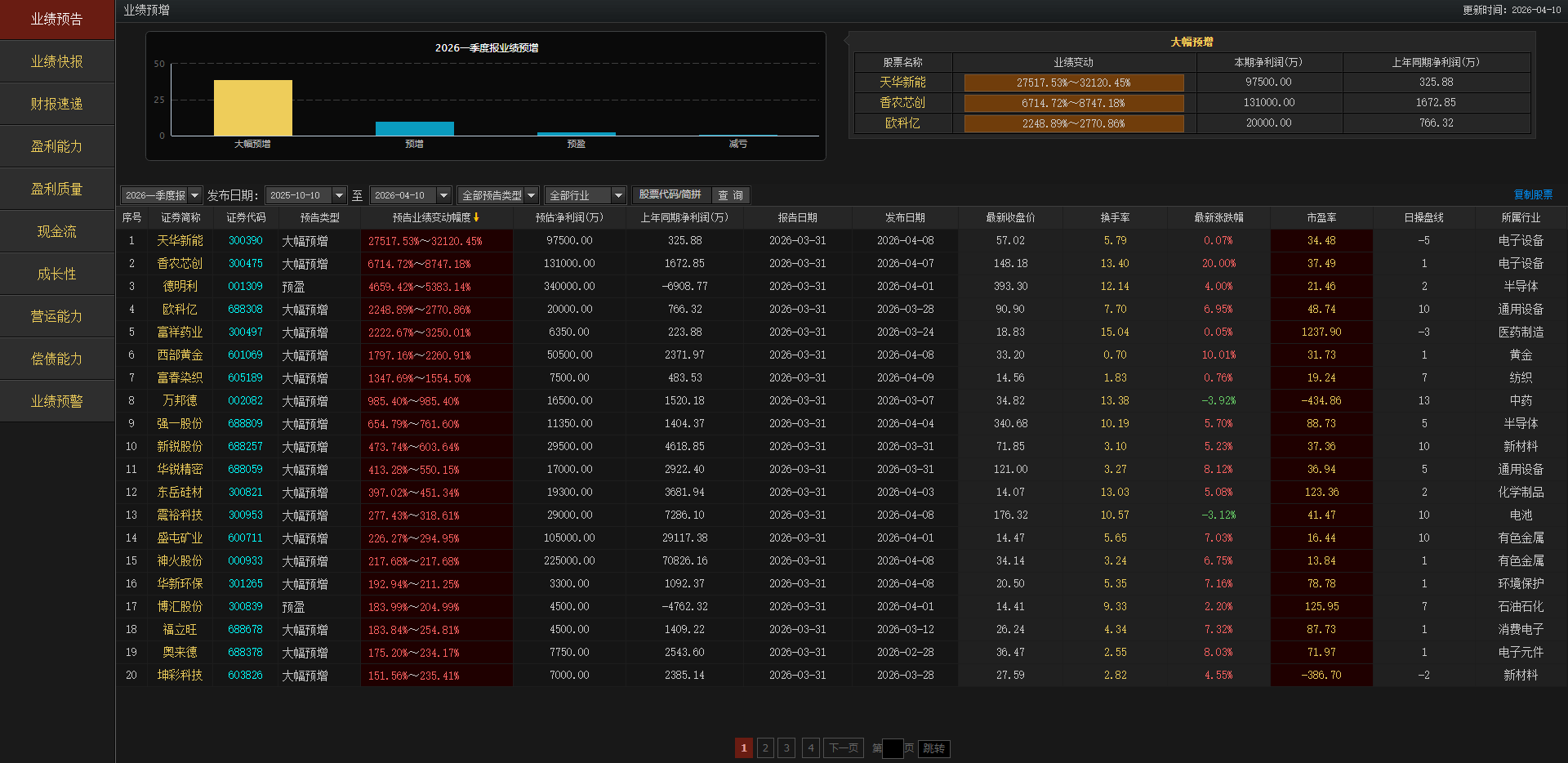Expand the 全部行业 industry filter dropdown
This screenshot has width=1568, height=763.
pos(585,195)
